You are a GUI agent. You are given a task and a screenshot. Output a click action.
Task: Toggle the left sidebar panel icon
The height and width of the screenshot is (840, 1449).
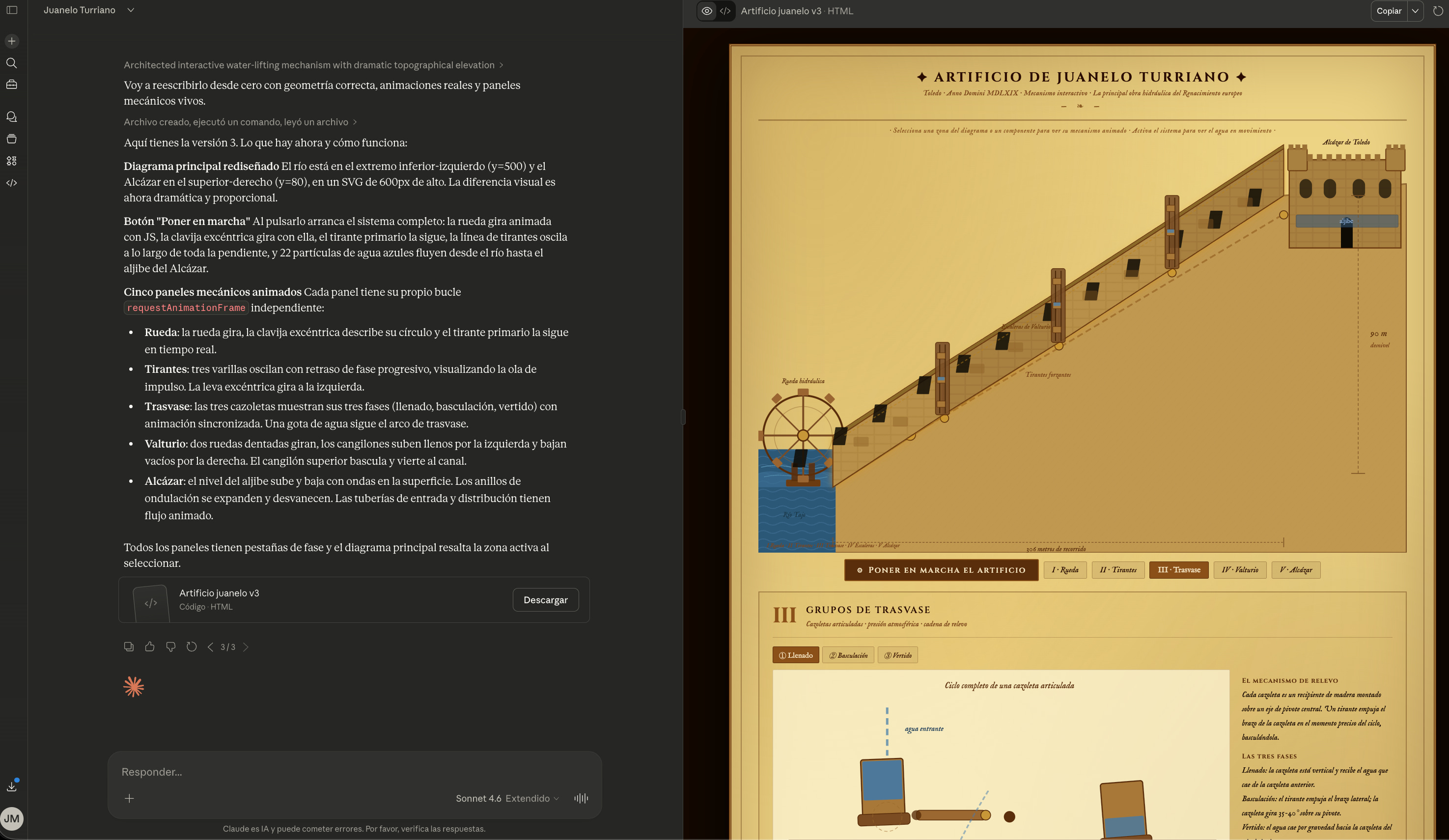click(x=11, y=10)
